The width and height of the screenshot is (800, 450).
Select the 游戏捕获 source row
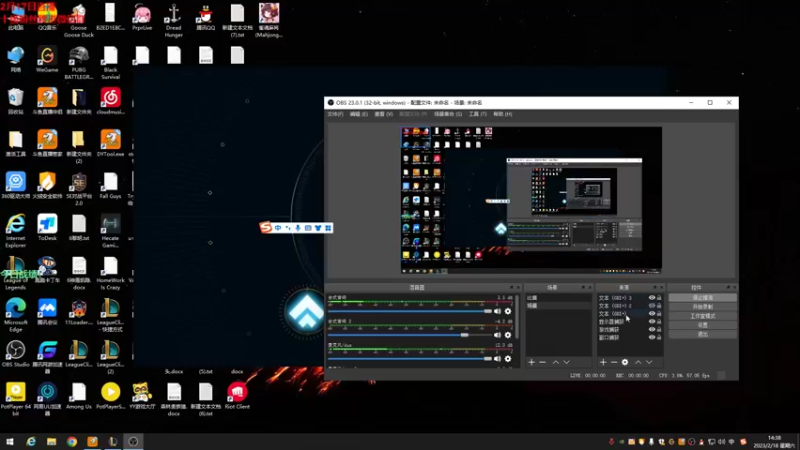630,330
